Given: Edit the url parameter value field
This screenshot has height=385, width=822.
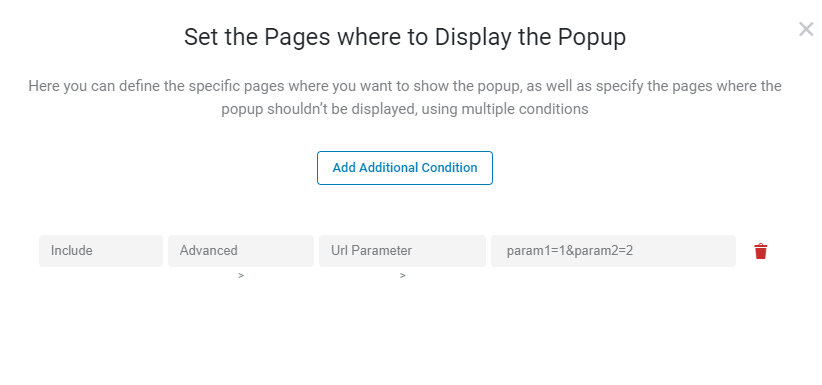Looking at the screenshot, I should click(613, 251).
